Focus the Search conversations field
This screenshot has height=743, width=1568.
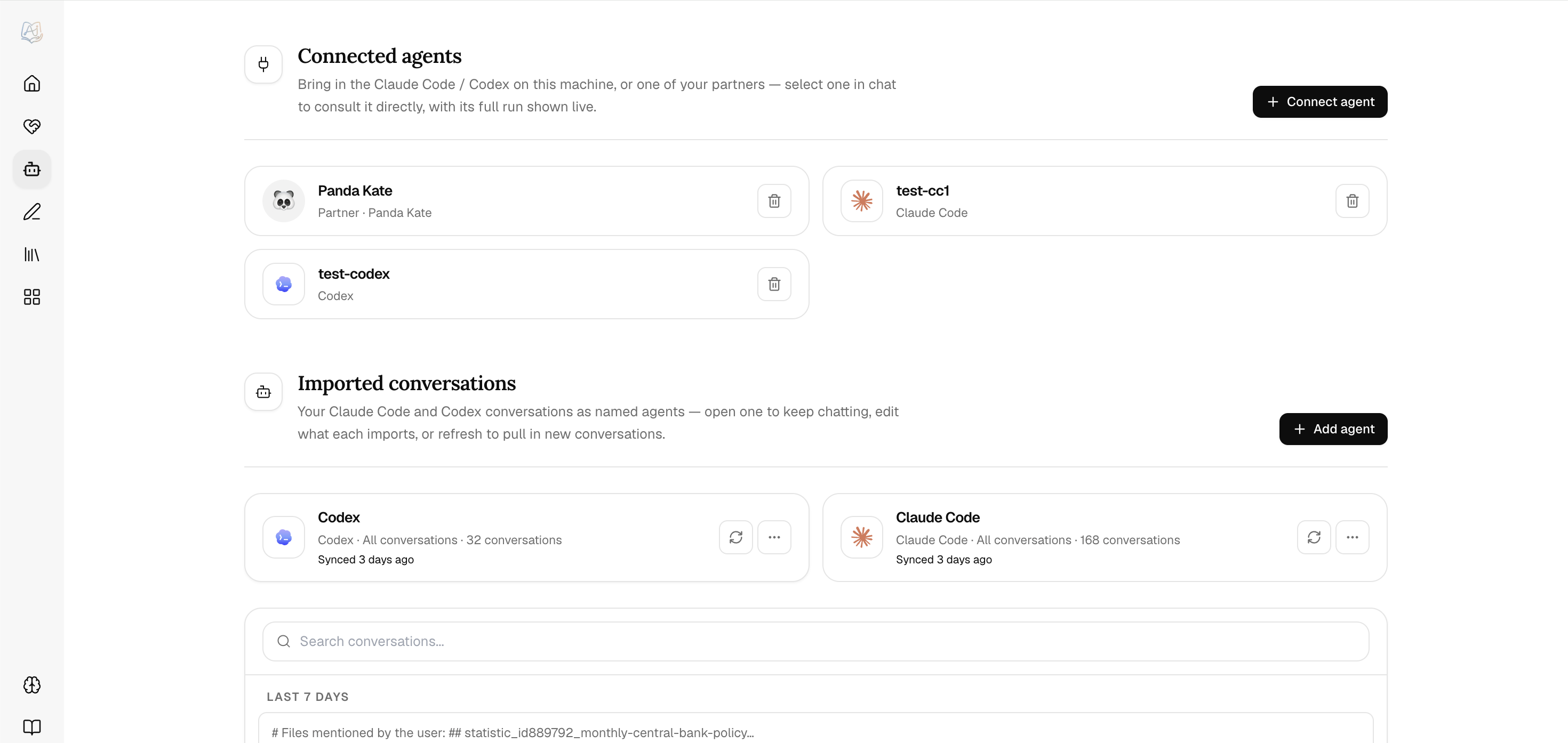(x=815, y=641)
